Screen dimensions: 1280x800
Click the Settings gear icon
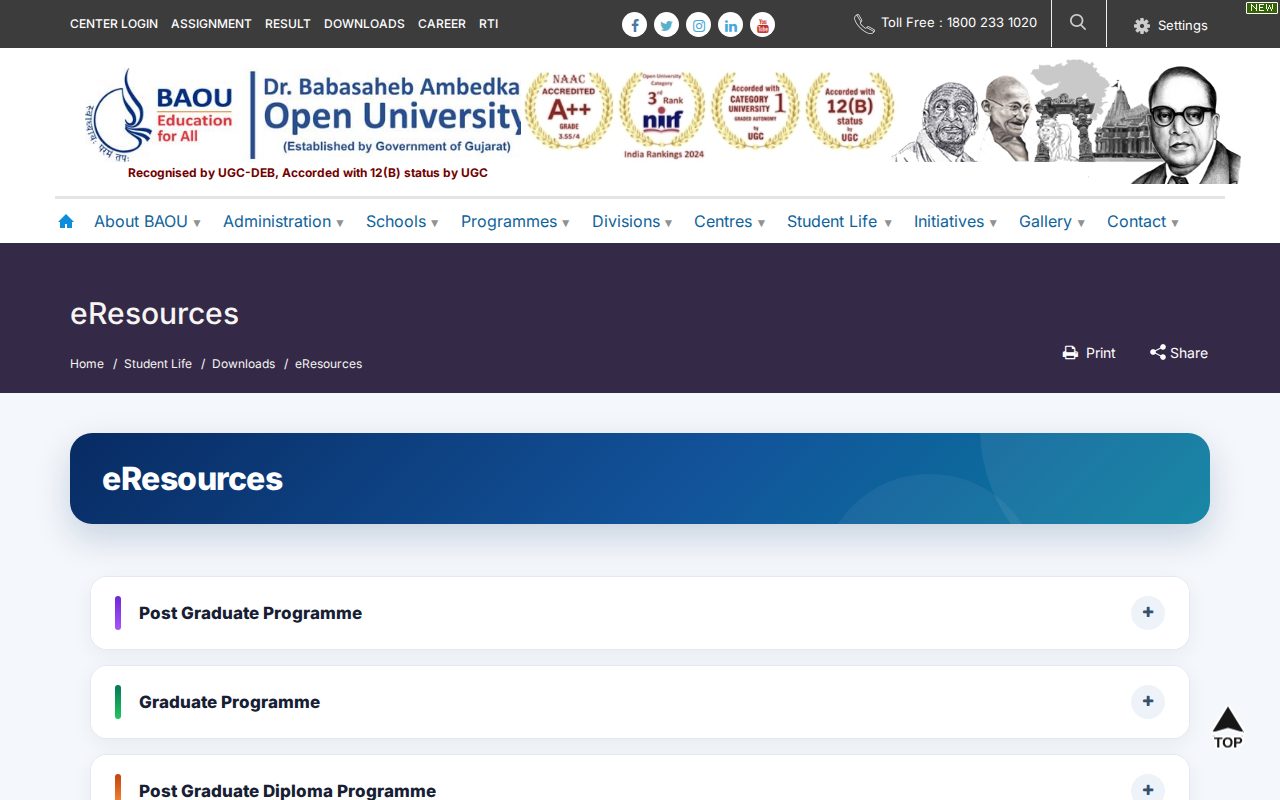(1142, 26)
